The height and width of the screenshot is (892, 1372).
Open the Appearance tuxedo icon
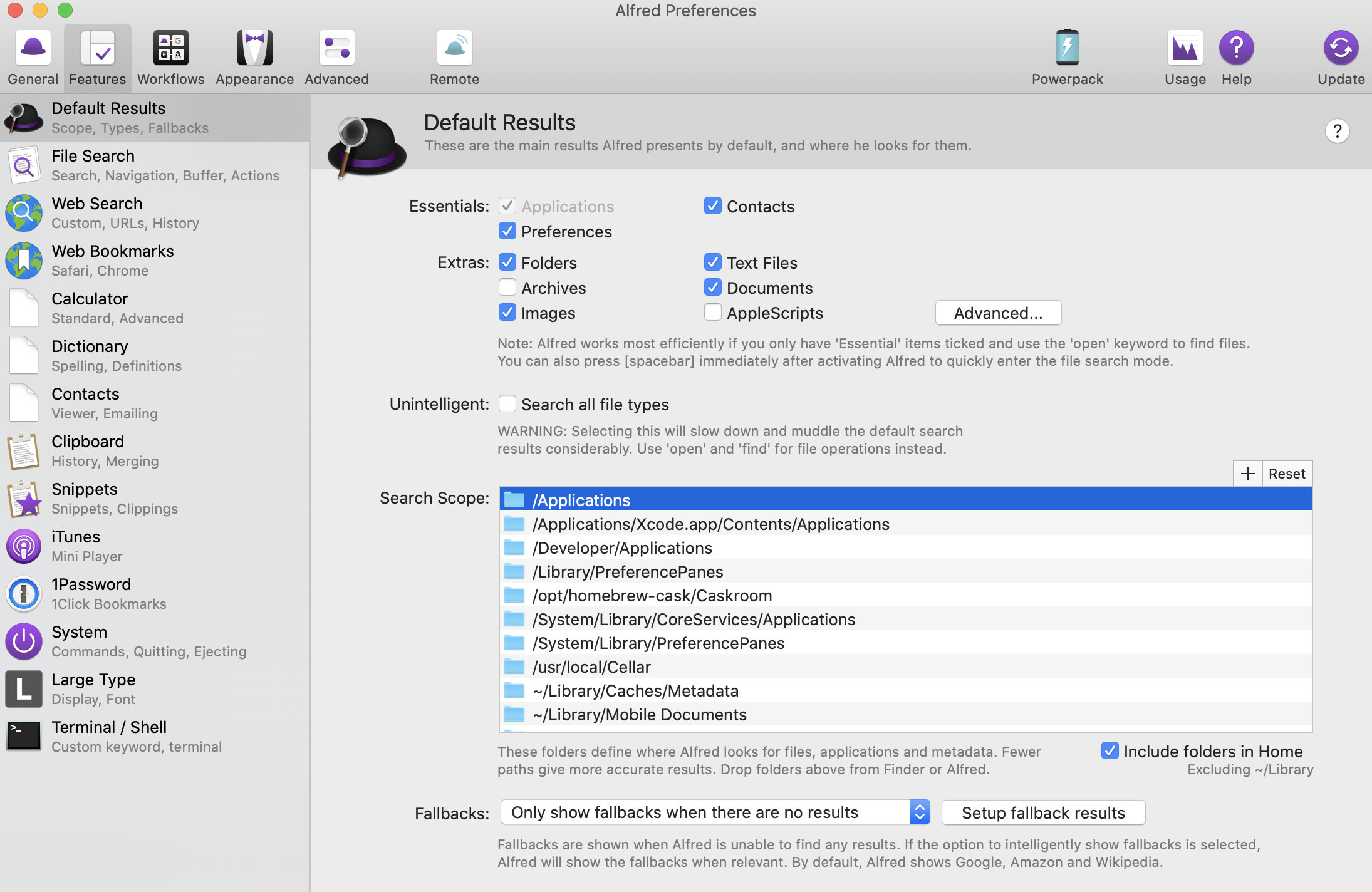[254, 48]
